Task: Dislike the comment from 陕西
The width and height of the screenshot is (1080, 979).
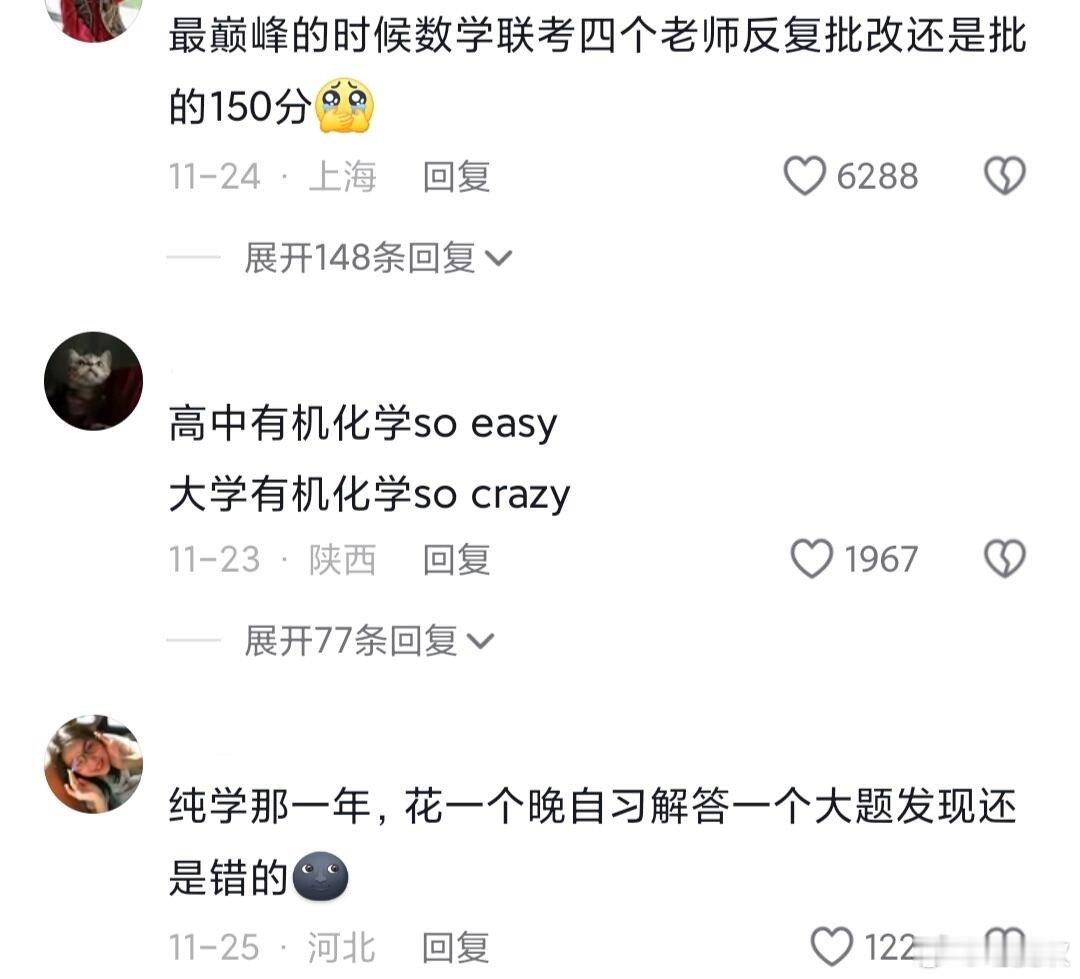Action: [1005, 559]
